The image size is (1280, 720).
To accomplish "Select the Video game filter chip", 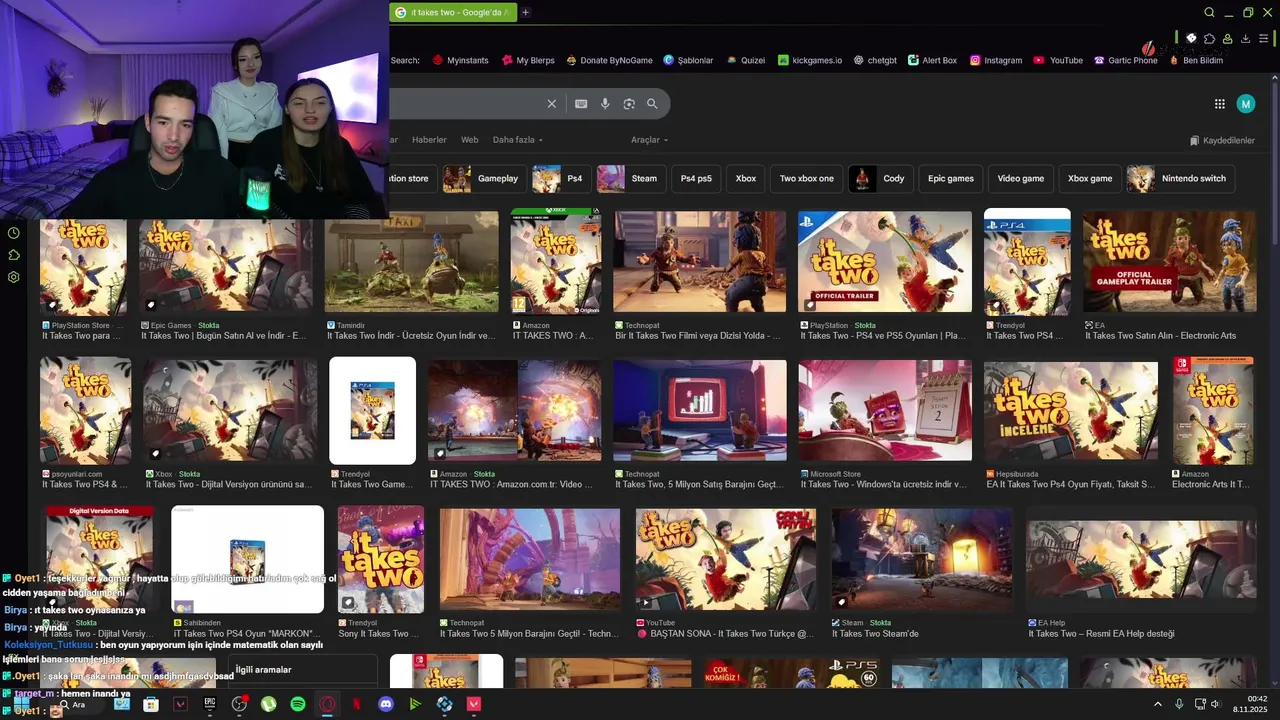I will [1021, 179].
